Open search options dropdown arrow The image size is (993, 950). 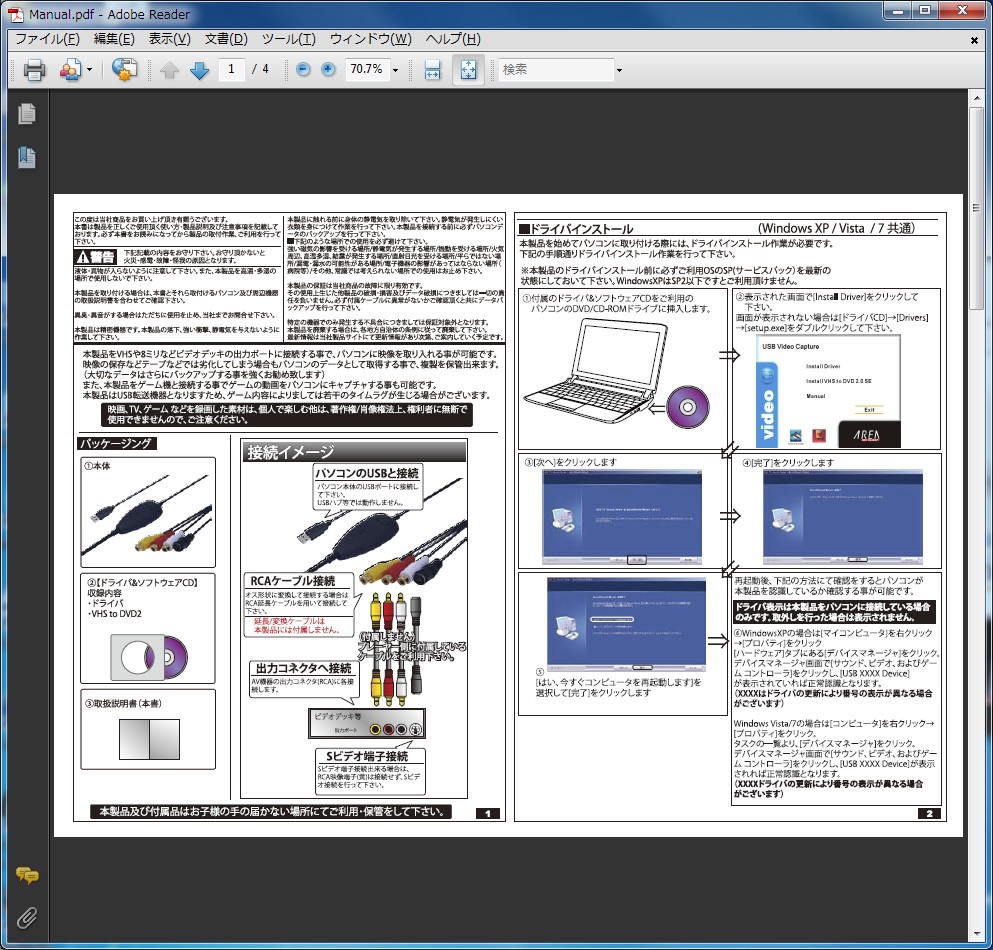pos(619,70)
